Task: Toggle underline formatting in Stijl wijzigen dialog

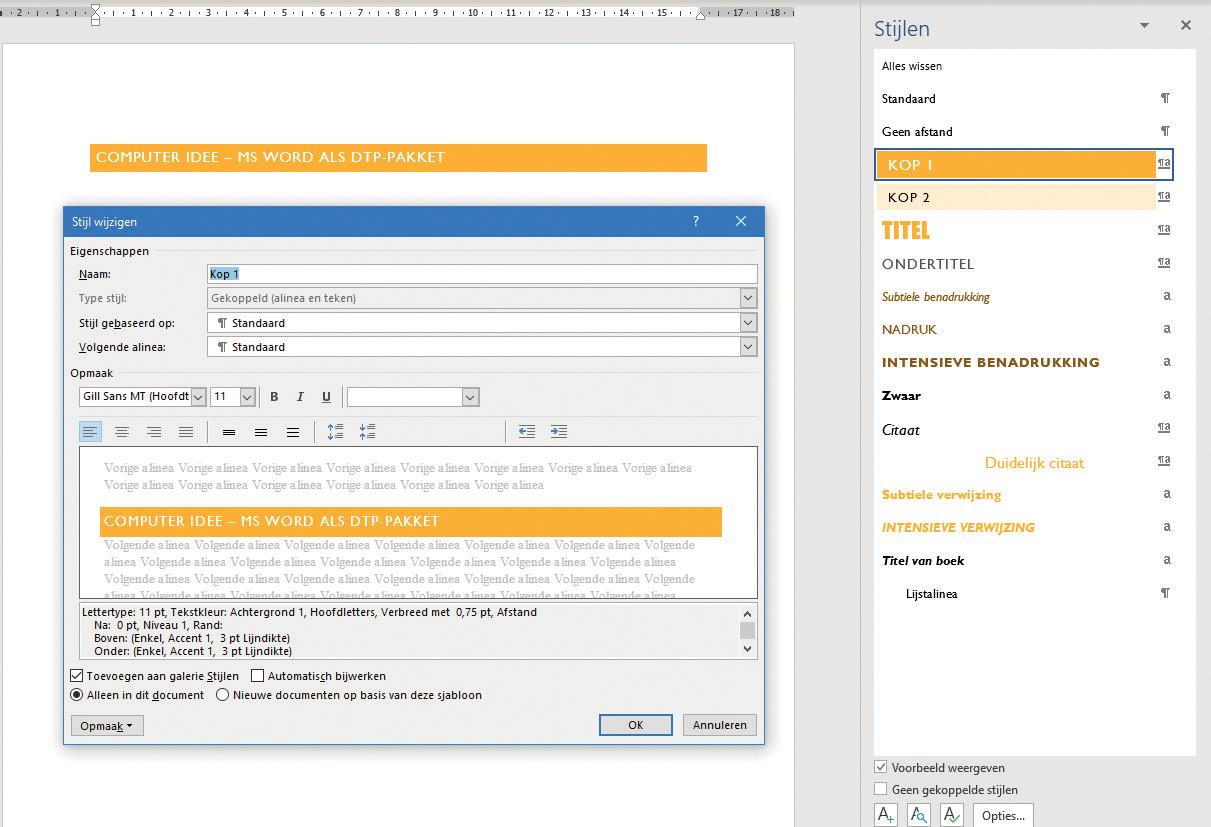Action: pos(326,397)
